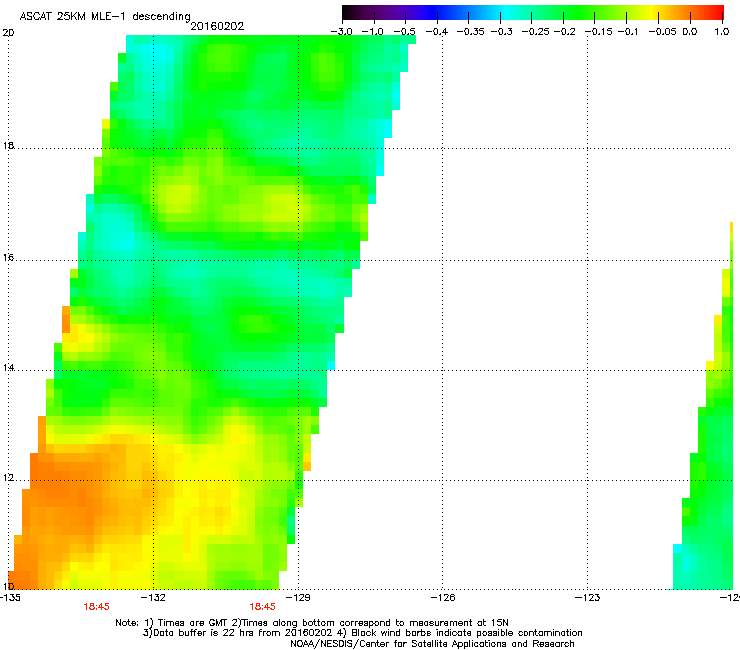Click the NOAA/NESDIS credit line
Screen dimensions: 740x650
pyautogui.click(x=432, y=644)
